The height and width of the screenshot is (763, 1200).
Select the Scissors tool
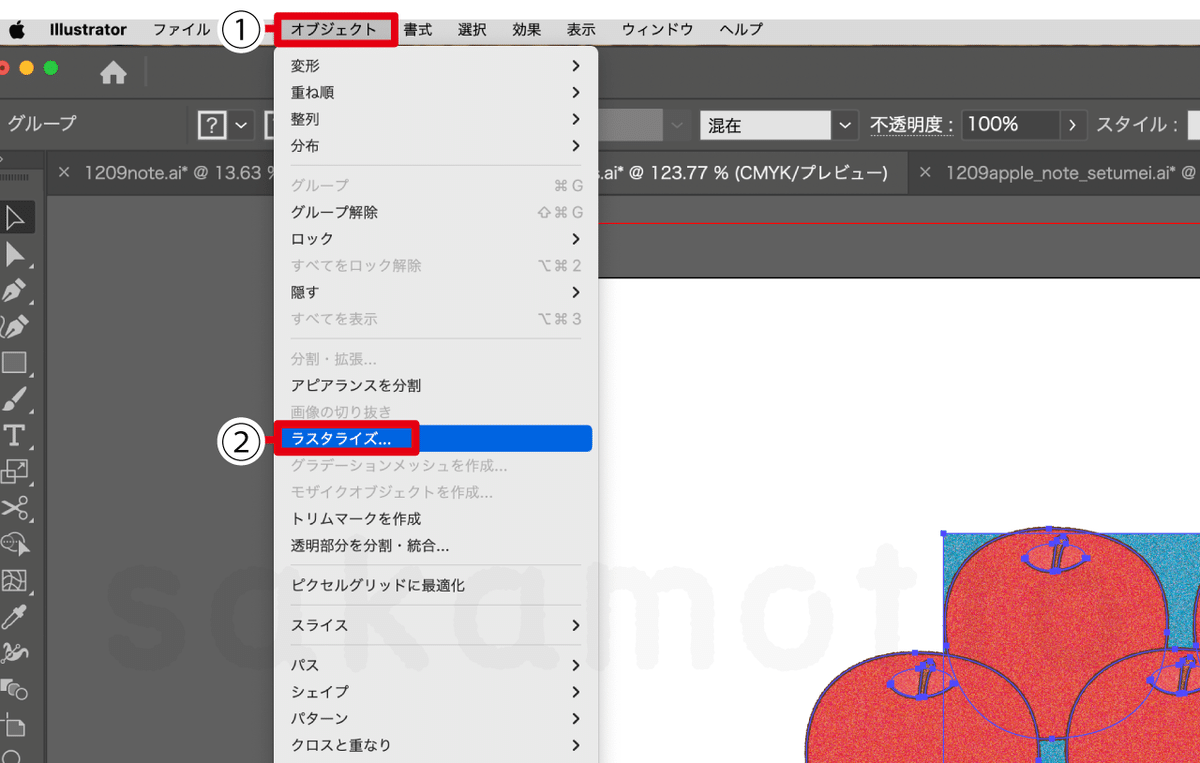pyautogui.click(x=15, y=508)
